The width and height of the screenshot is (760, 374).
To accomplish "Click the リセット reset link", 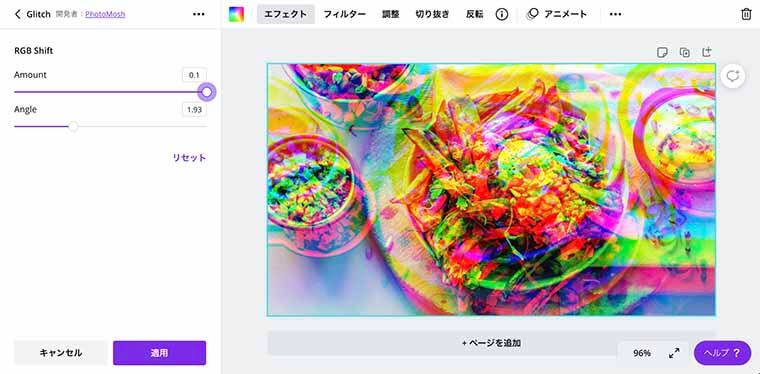I will (190, 157).
